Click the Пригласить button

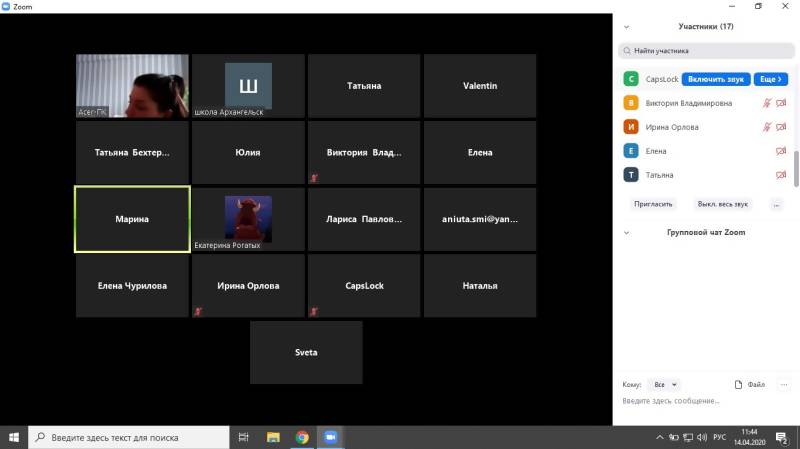click(x=653, y=204)
